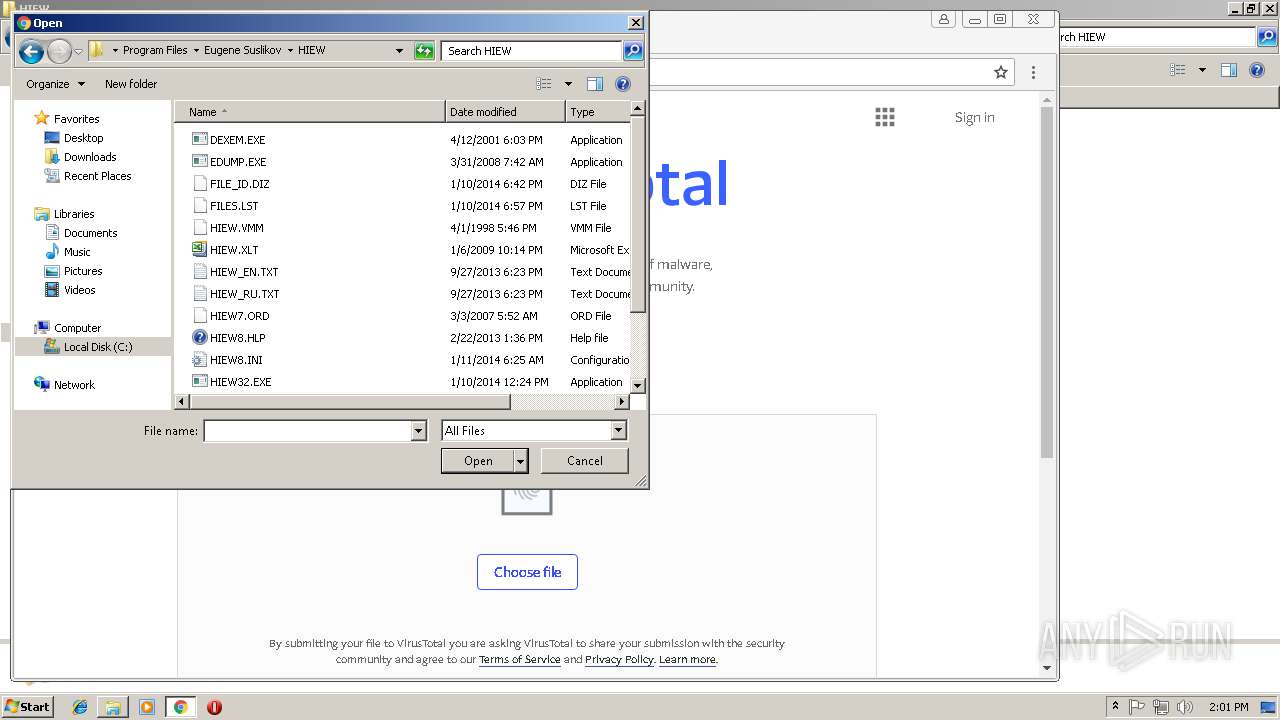Click the search magnifier in Open dialog
The height and width of the screenshot is (720, 1280).
click(632, 51)
